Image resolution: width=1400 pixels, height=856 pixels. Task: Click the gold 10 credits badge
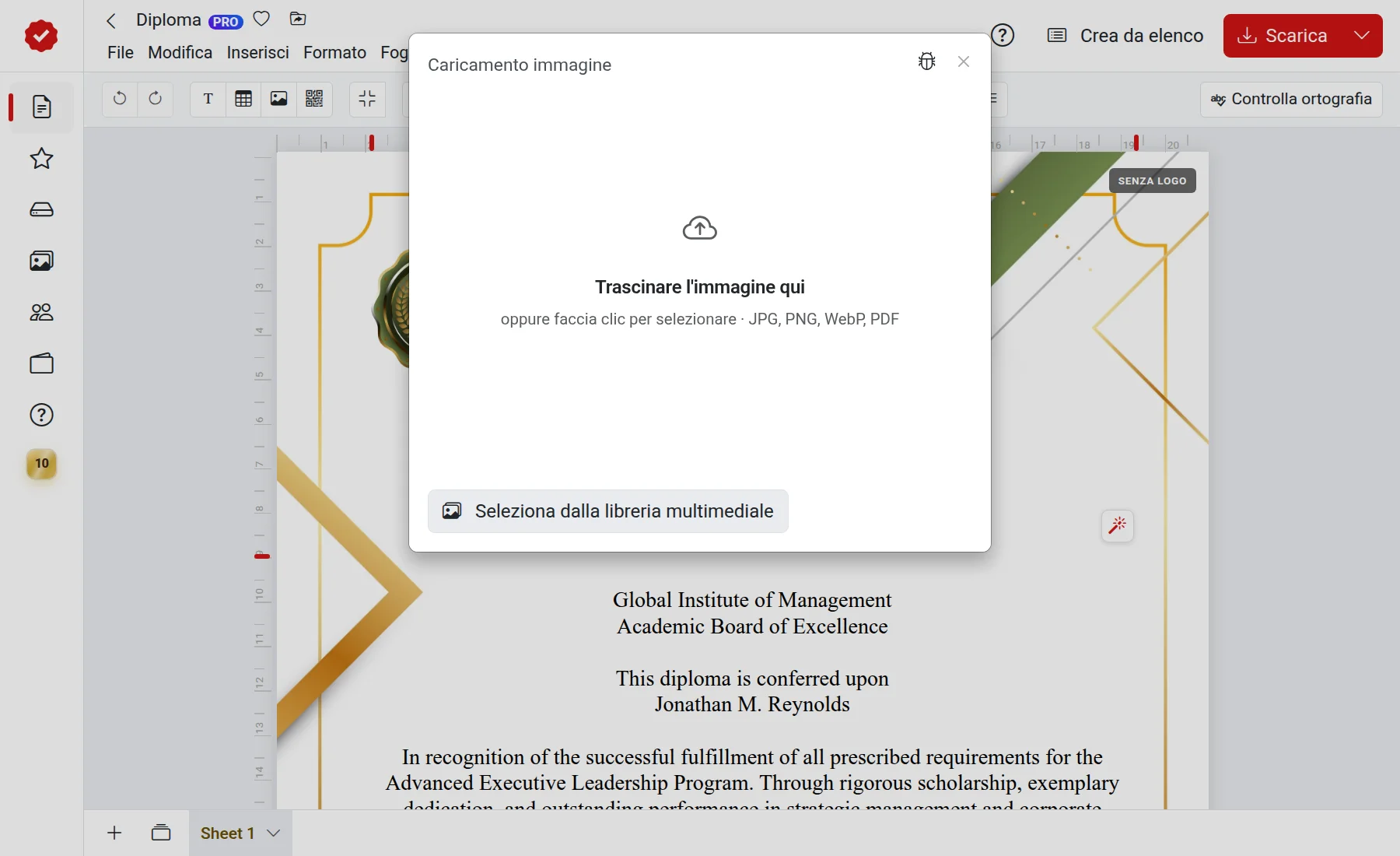[x=42, y=464]
